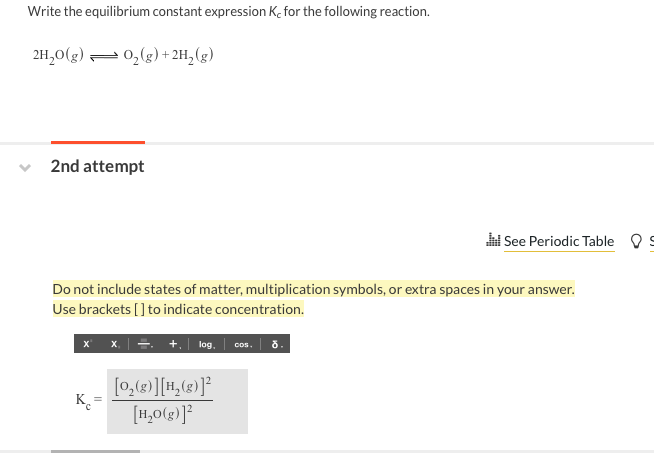Image resolution: width=654 pixels, height=453 pixels.
Task: Open the Greek delta symbols menu
Action: (x=277, y=344)
